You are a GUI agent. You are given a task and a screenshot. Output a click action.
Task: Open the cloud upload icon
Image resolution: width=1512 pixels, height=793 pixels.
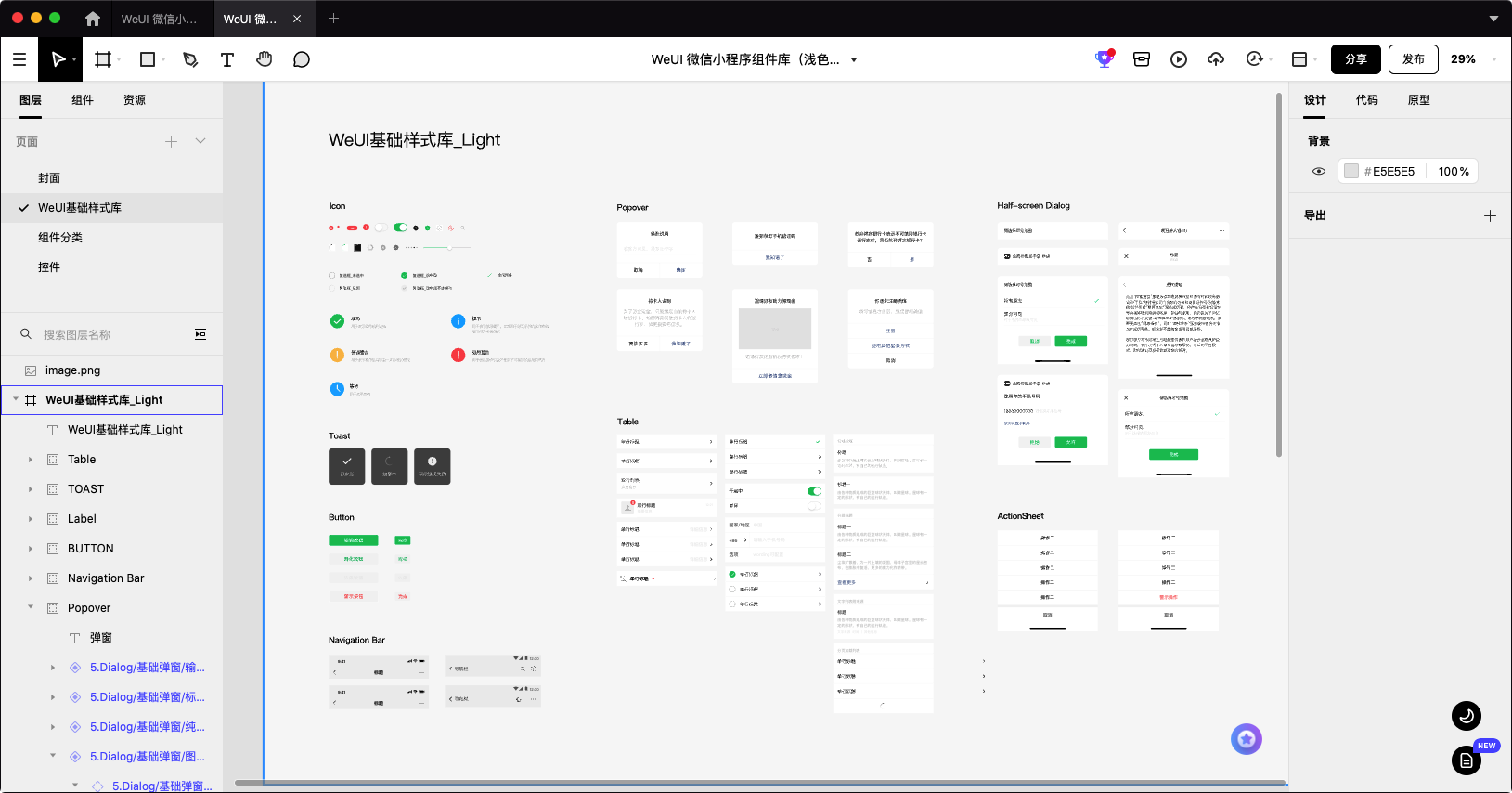[1216, 59]
